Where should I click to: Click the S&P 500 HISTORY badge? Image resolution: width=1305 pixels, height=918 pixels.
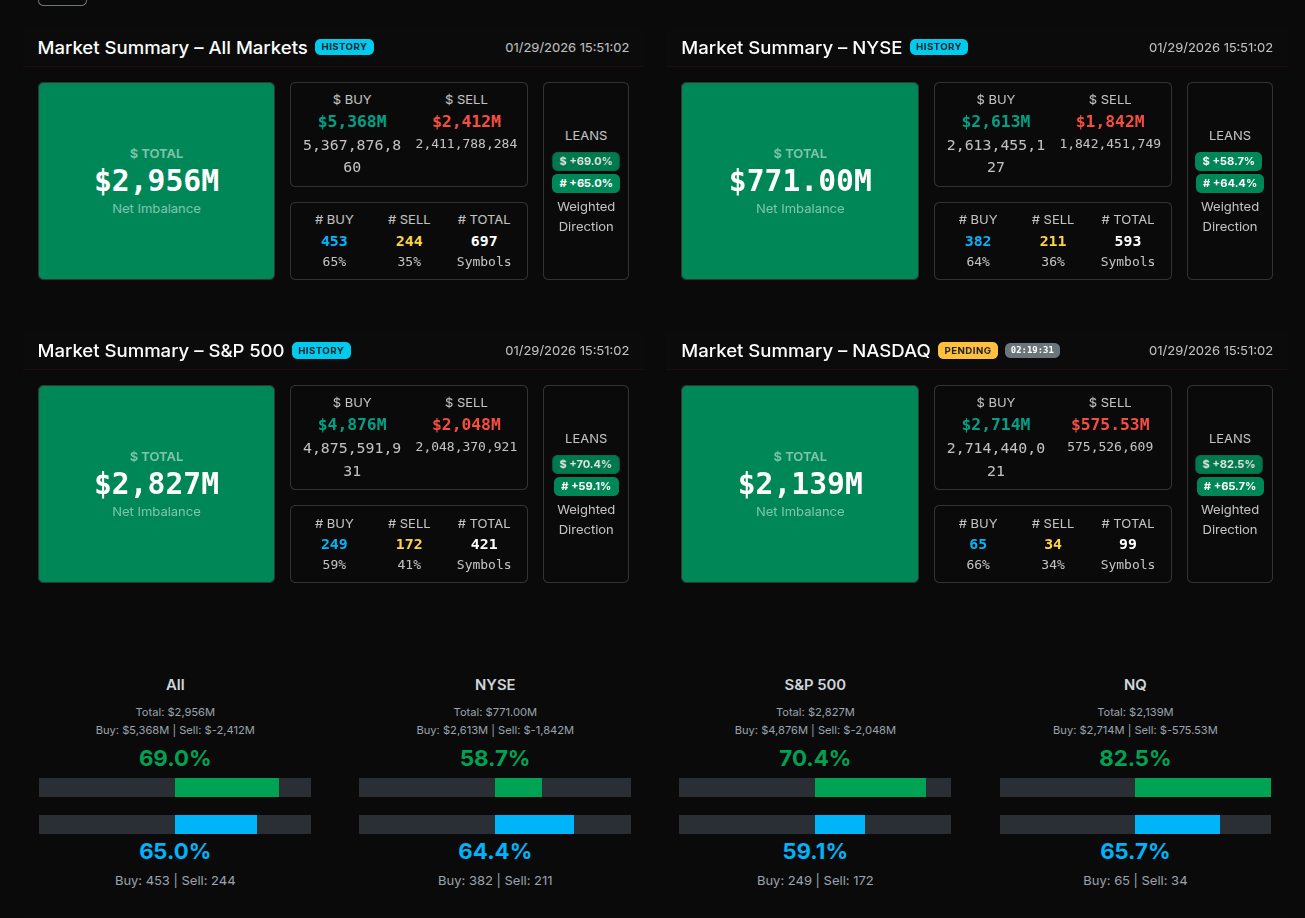point(321,351)
